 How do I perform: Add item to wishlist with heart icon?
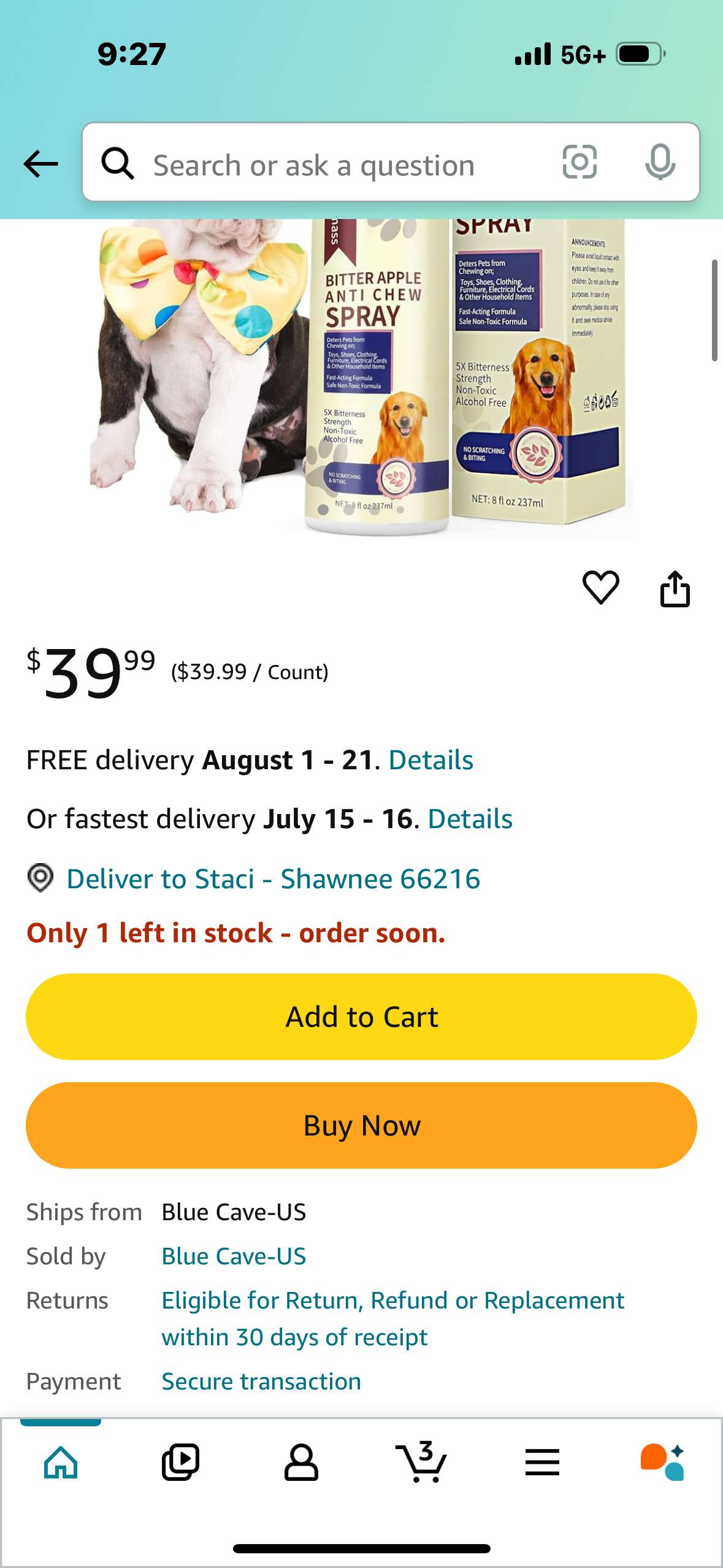[x=600, y=587]
